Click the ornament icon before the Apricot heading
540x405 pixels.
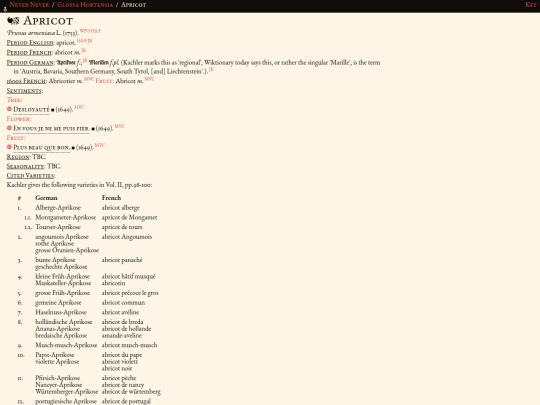[x=13, y=21]
